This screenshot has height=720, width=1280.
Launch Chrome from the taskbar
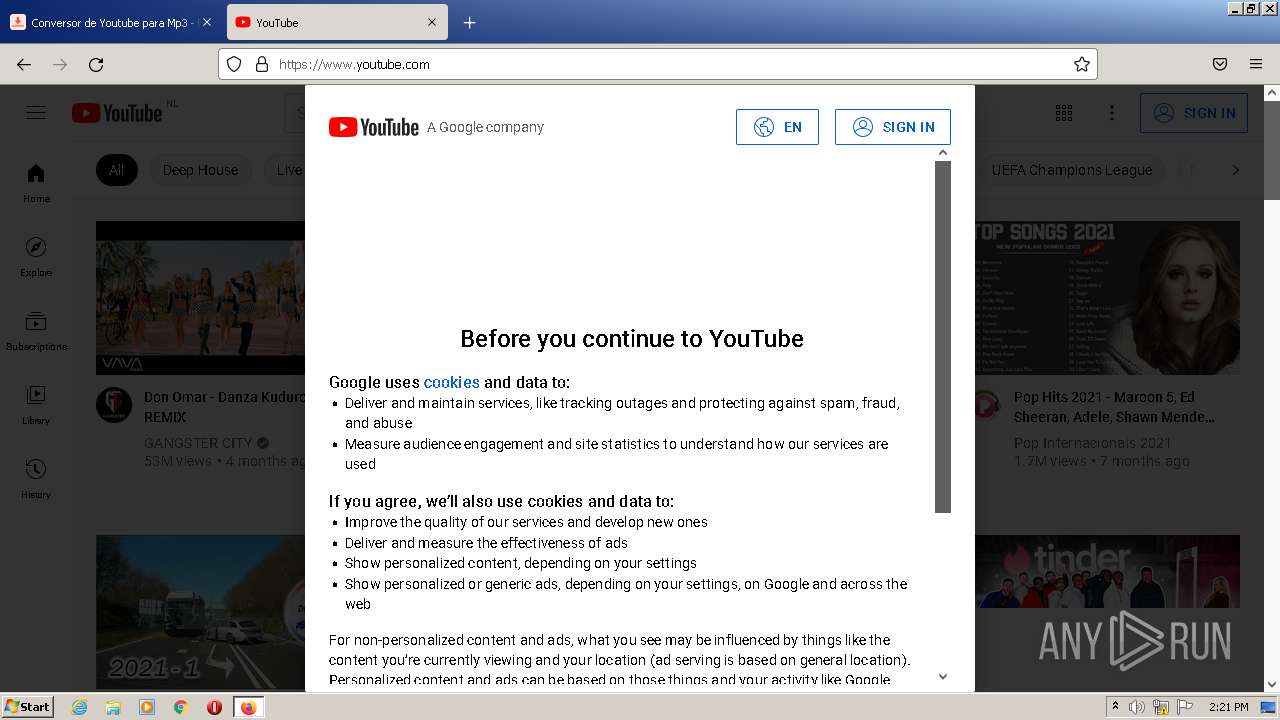(x=181, y=707)
